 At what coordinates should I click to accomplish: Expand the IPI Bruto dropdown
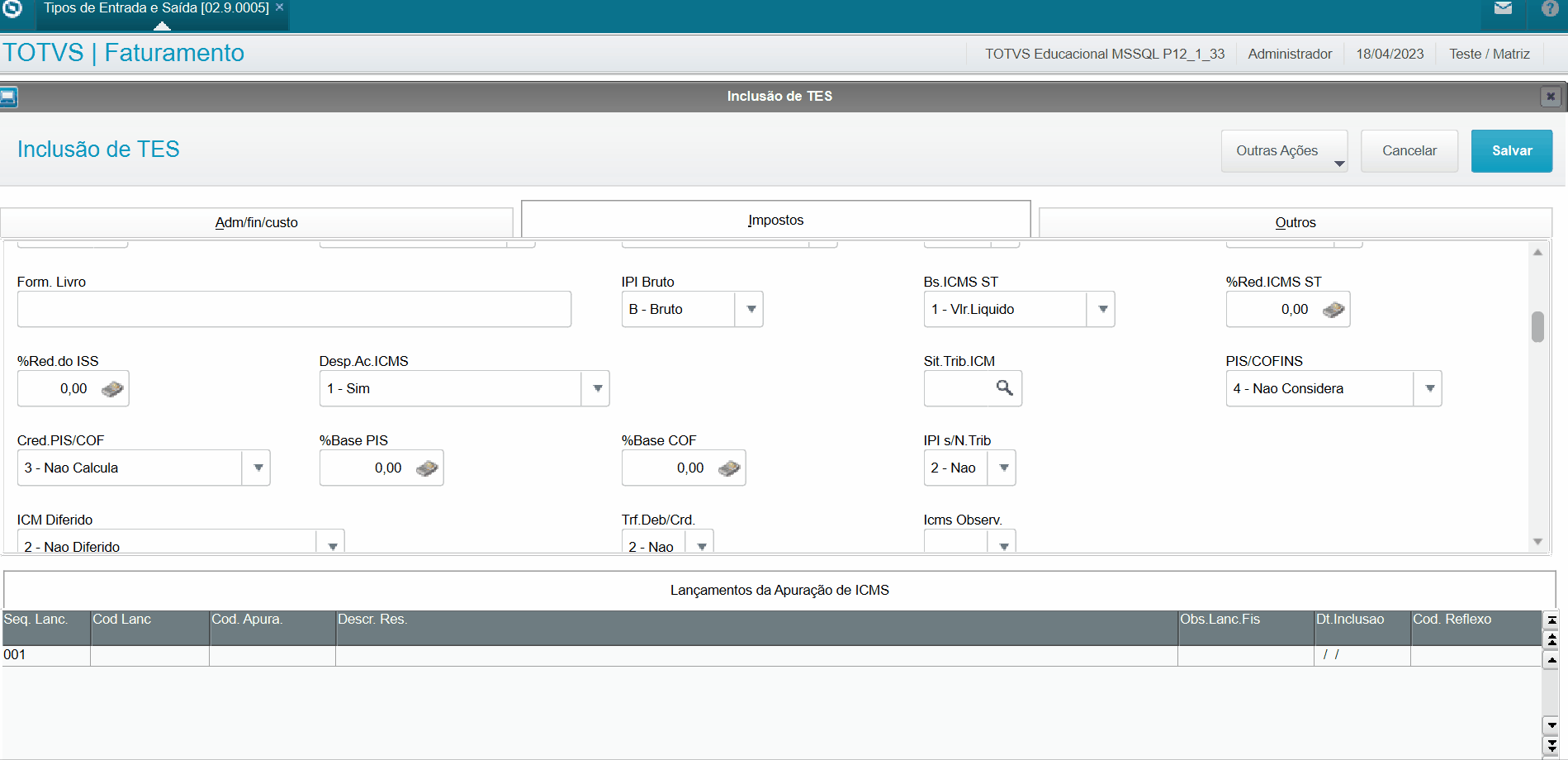pyautogui.click(x=751, y=309)
